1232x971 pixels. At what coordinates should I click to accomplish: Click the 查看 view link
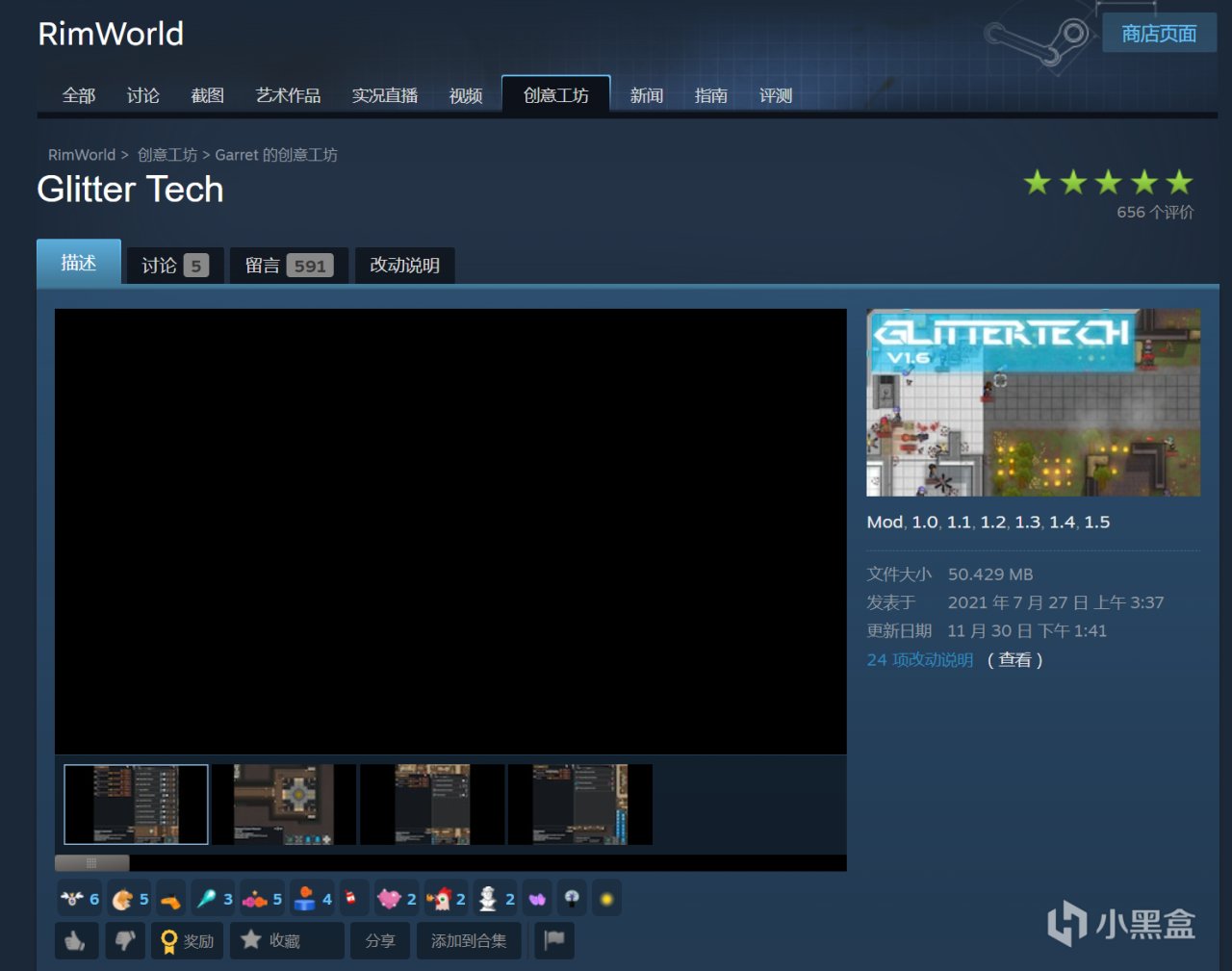click(x=1014, y=660)
